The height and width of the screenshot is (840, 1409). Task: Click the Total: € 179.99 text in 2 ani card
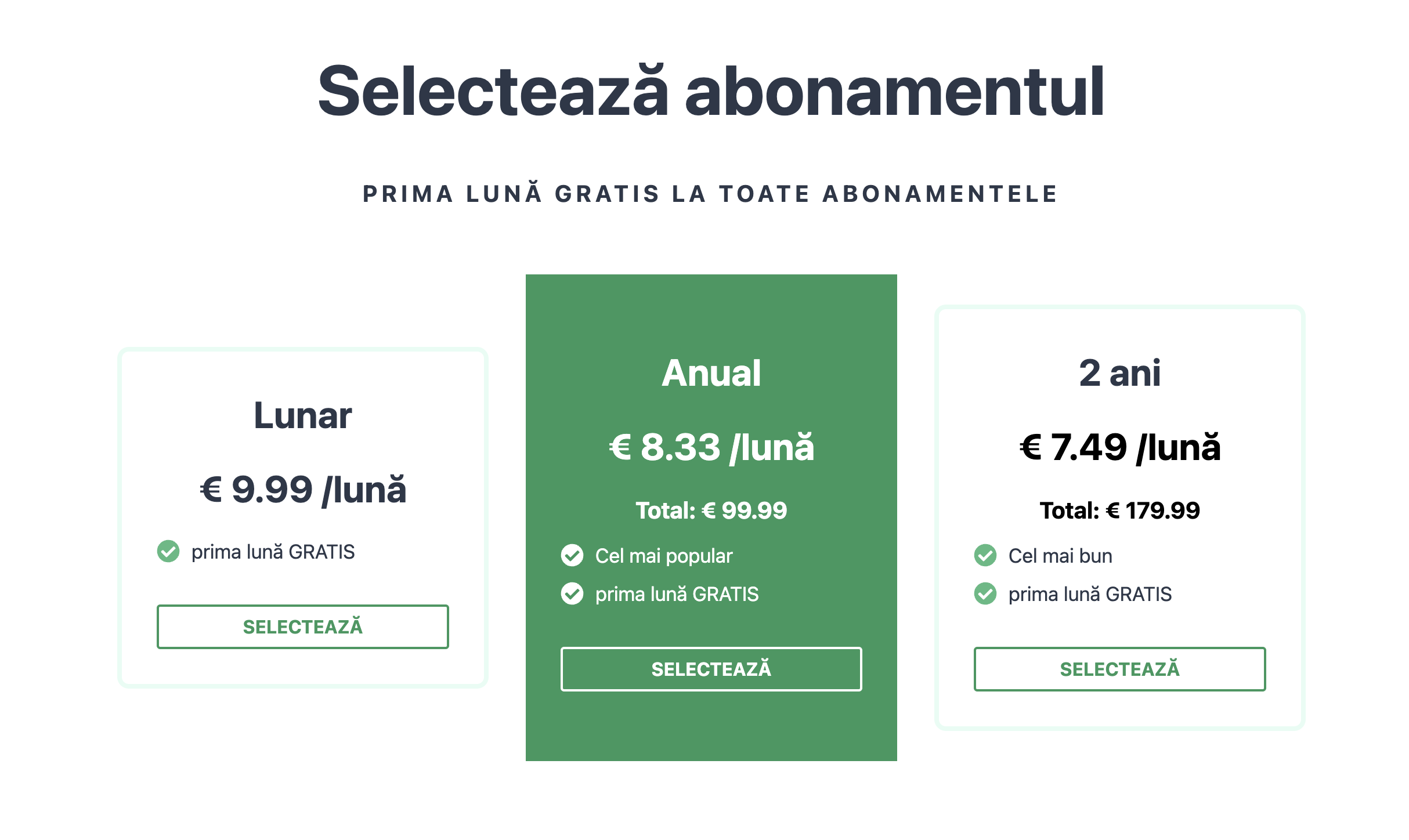click(1121, 511)
